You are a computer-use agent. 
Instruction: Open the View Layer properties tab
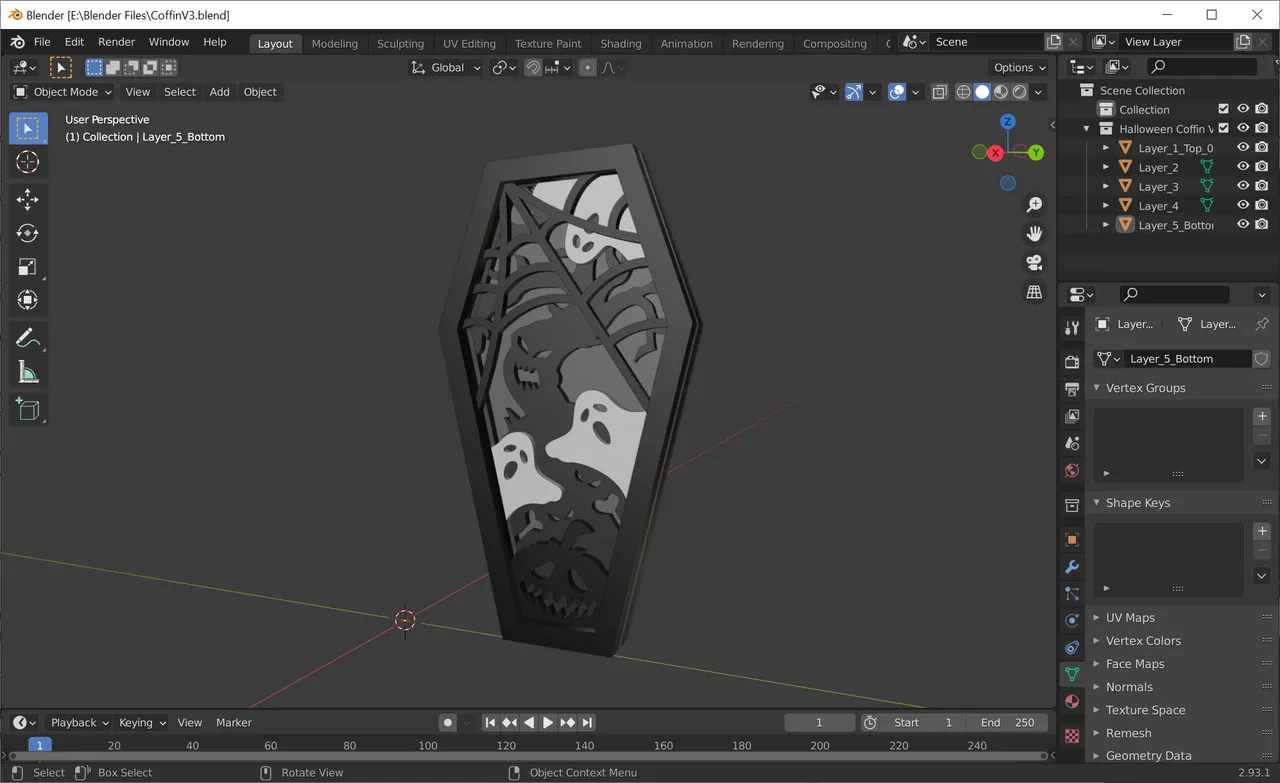1072,416
